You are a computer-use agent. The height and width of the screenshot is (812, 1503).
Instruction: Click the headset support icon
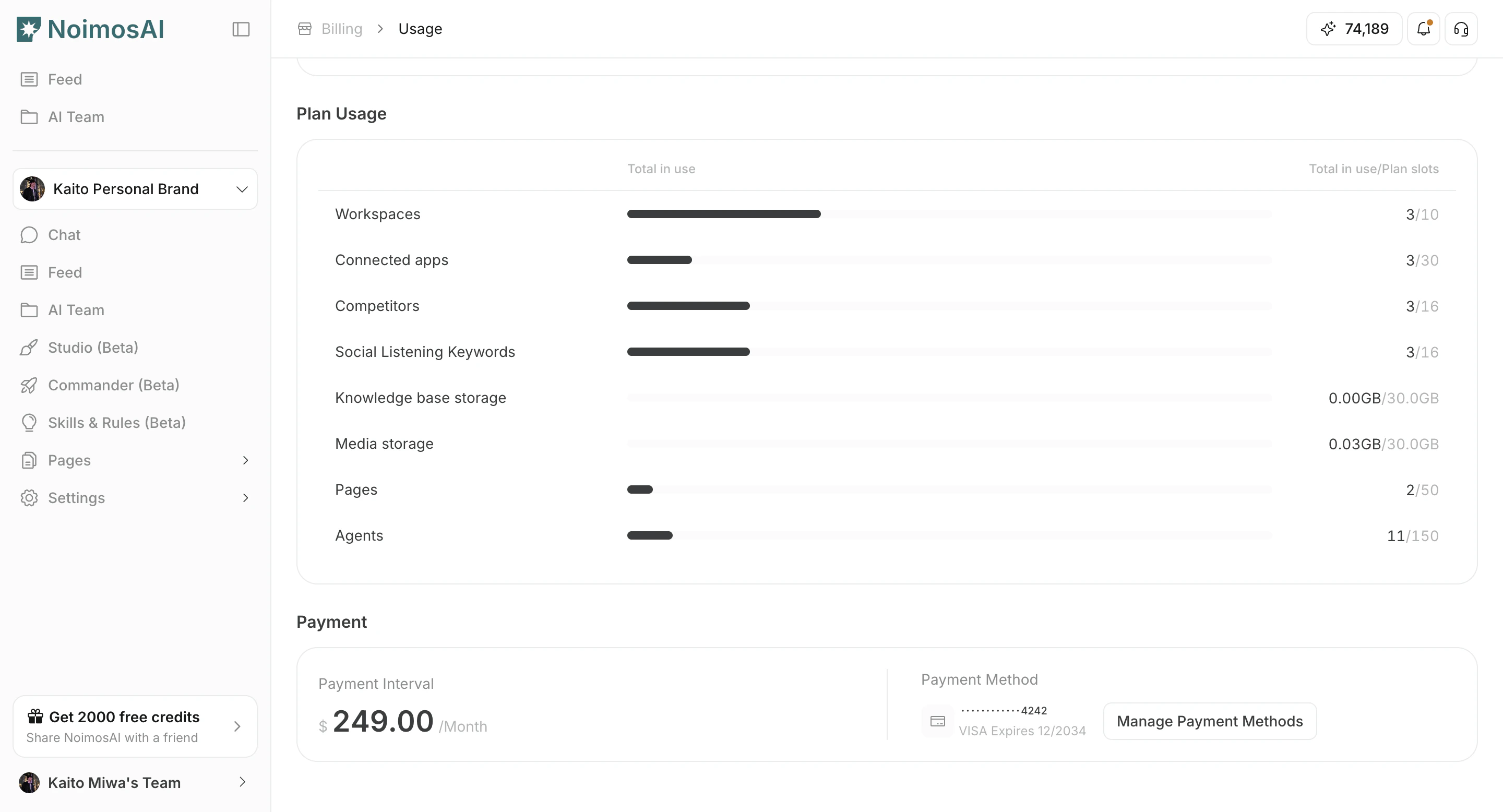click(x=1461, y=29)
